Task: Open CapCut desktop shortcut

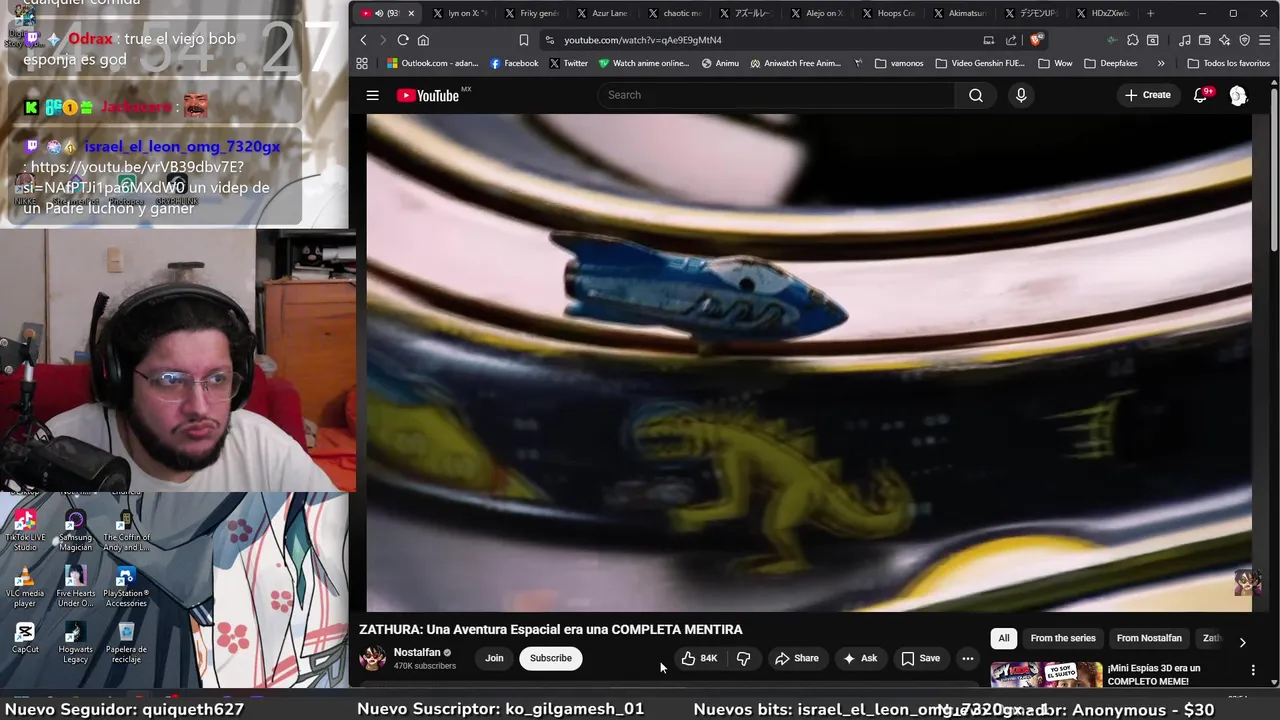Action: tap(25, 638)
